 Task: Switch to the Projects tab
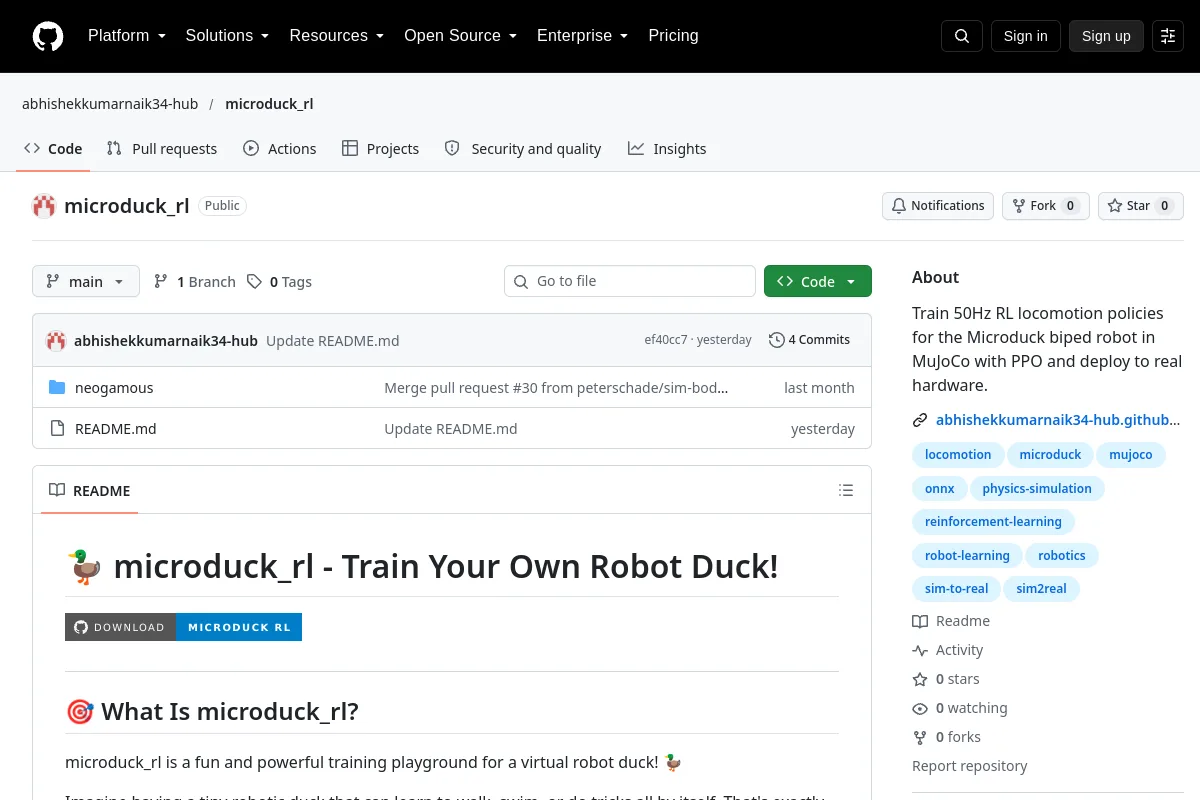point(380,148)
